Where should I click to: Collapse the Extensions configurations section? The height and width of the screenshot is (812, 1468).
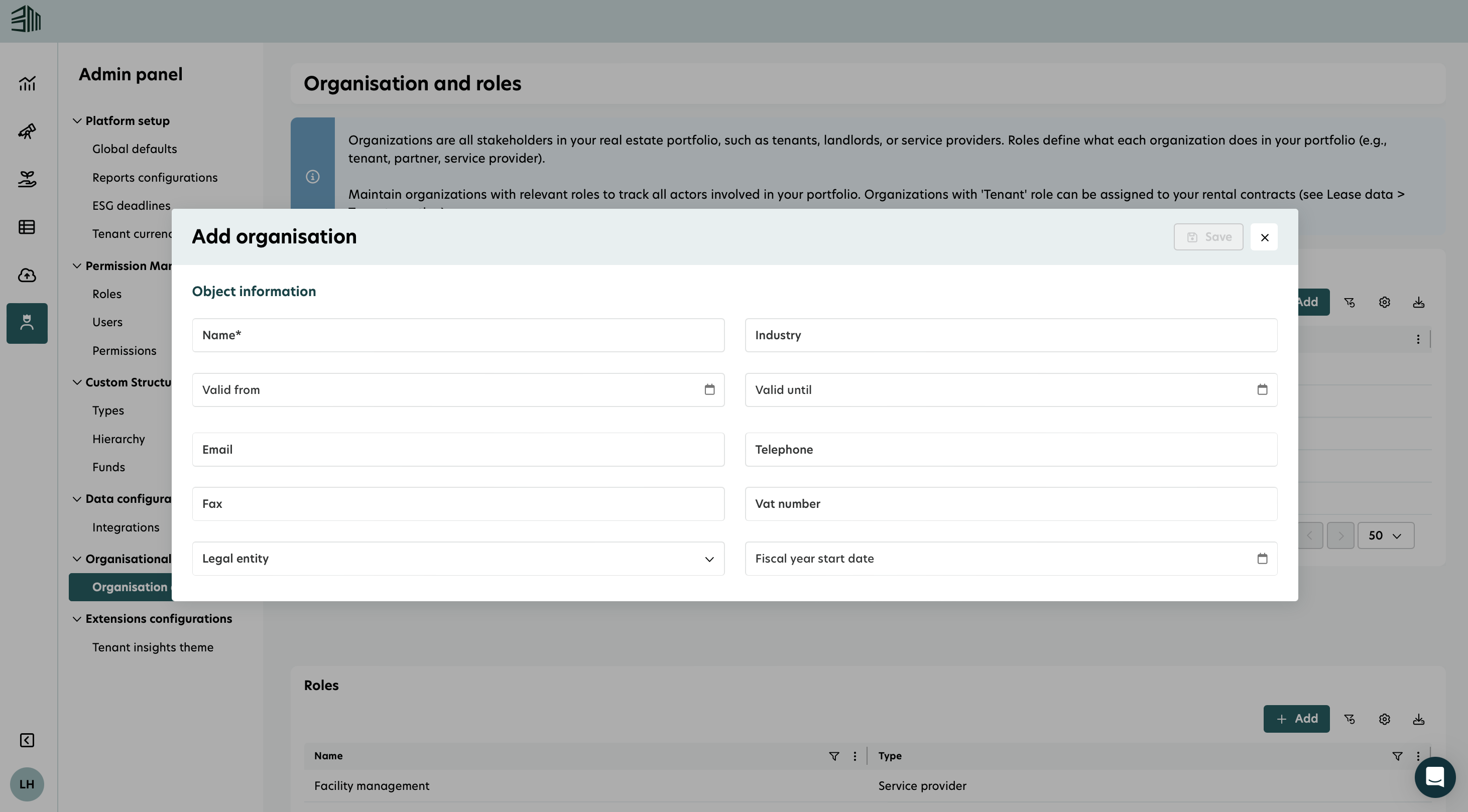point(78,619)
